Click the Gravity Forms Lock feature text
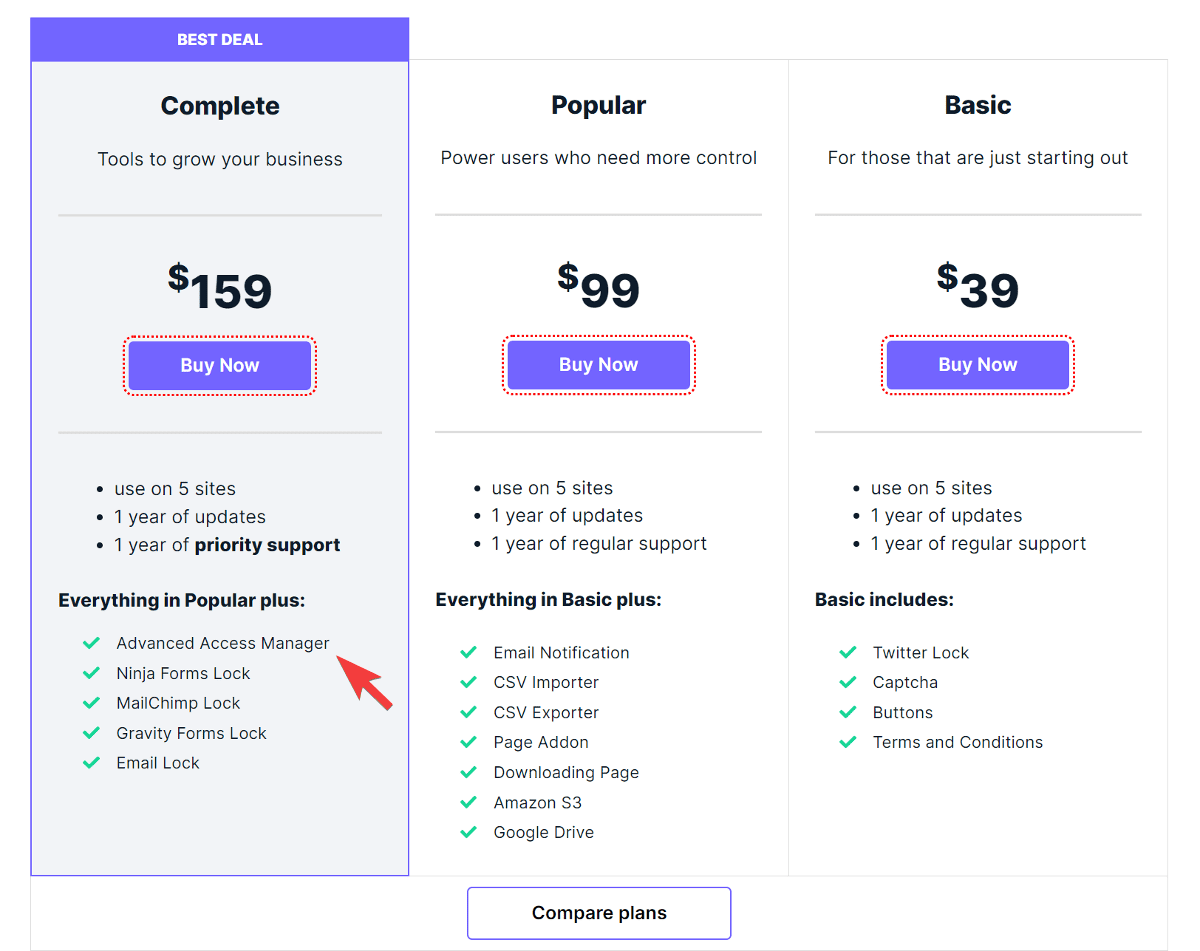Viewport: 1200px width, 951px height. [x=191, y=733]
